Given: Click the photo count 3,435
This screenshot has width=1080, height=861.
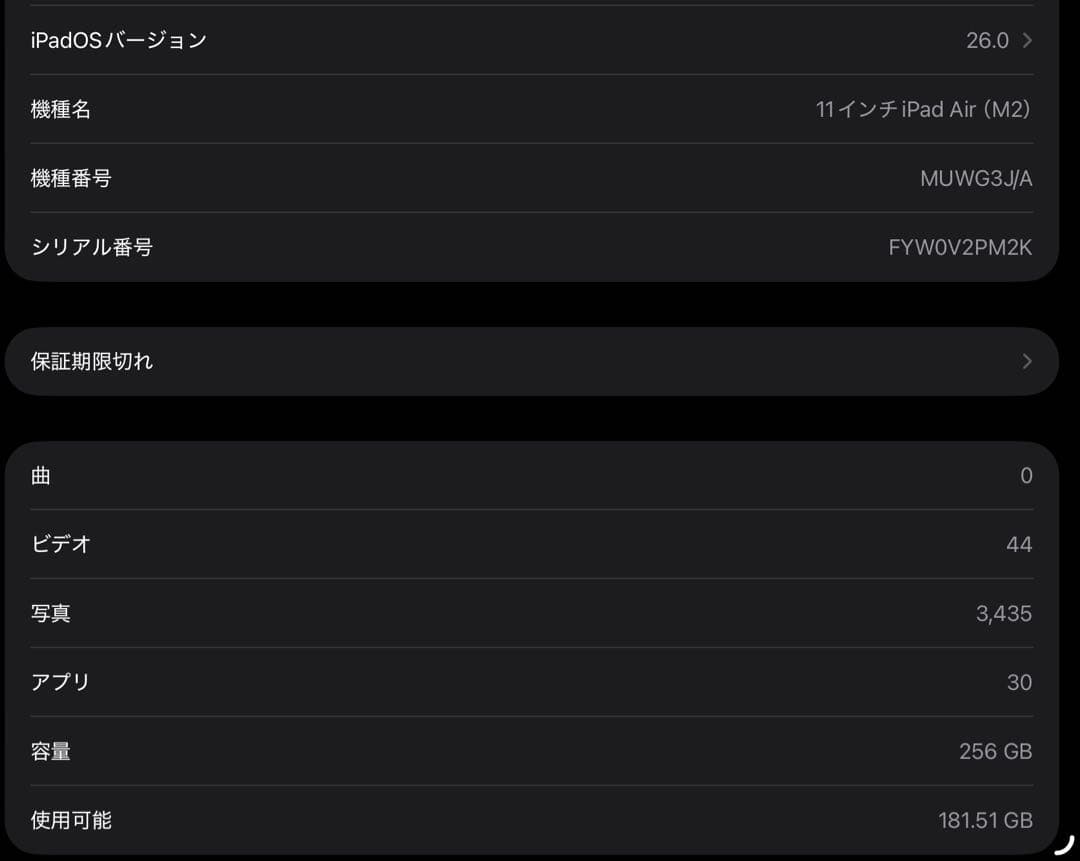Looking at the screenshot, I should point(1003,613).
